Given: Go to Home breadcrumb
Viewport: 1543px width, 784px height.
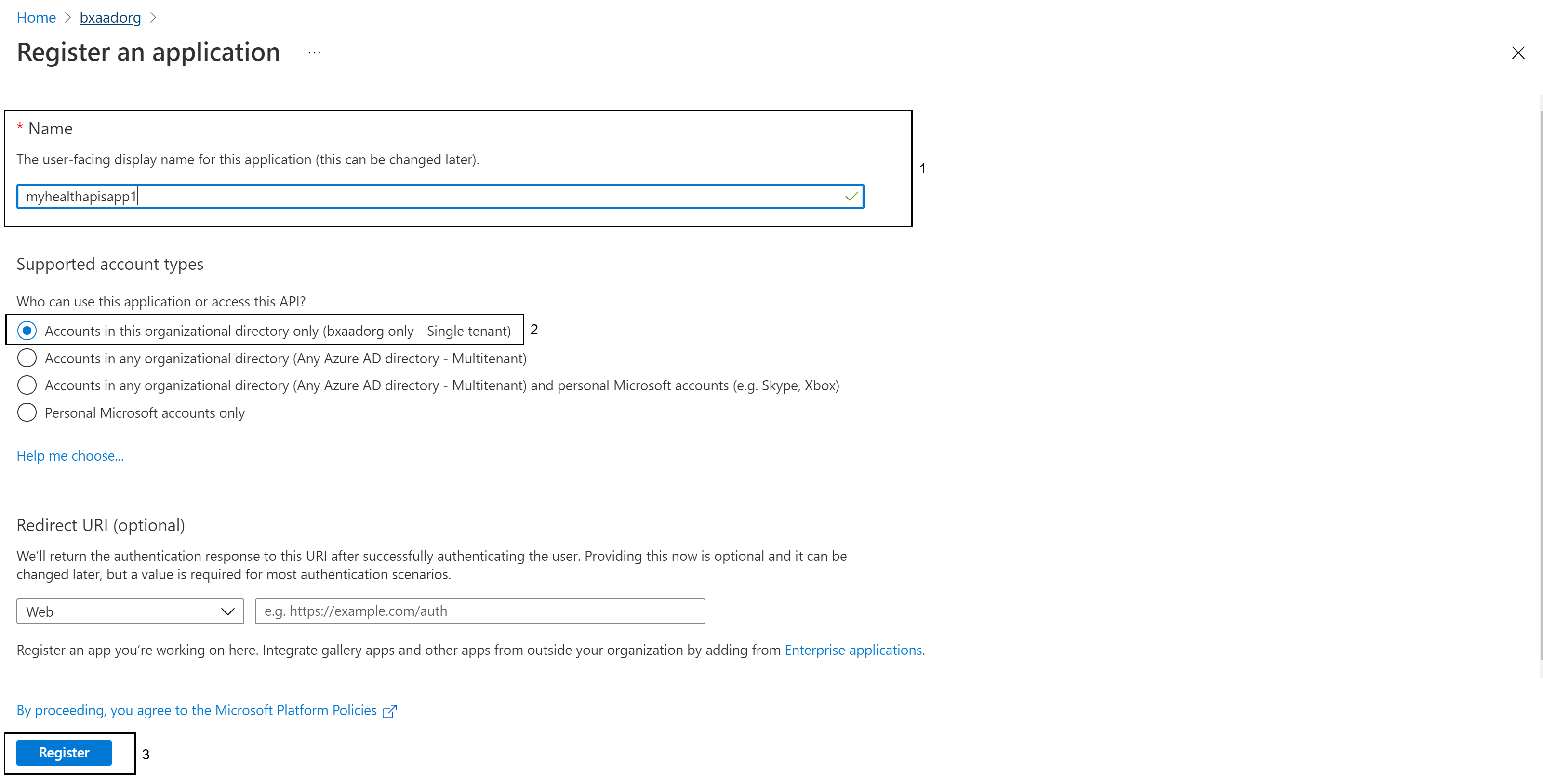Looking at the screenshot, I should [36, 17].
